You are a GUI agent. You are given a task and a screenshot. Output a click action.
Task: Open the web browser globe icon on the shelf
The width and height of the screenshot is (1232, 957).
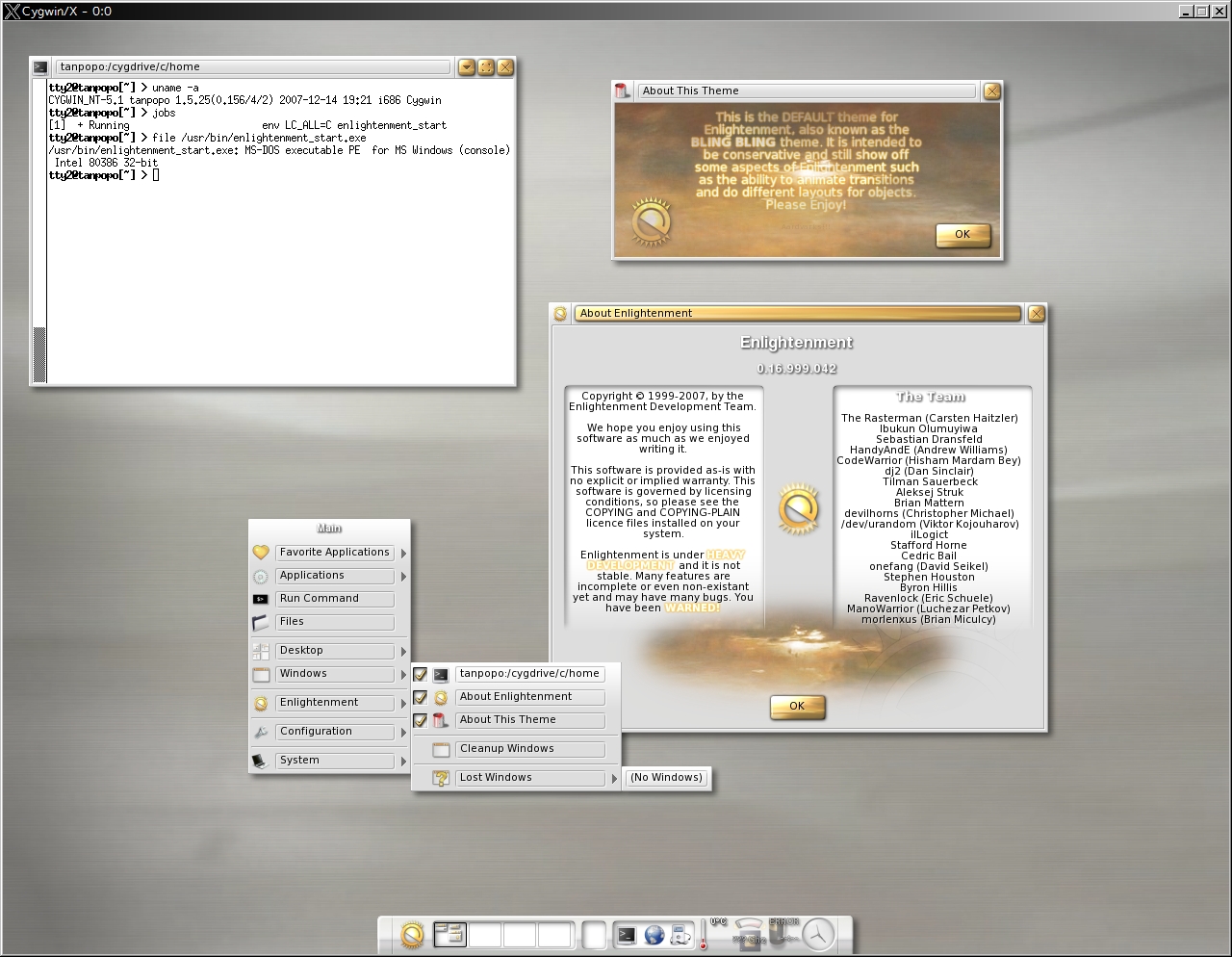[654, 935]
